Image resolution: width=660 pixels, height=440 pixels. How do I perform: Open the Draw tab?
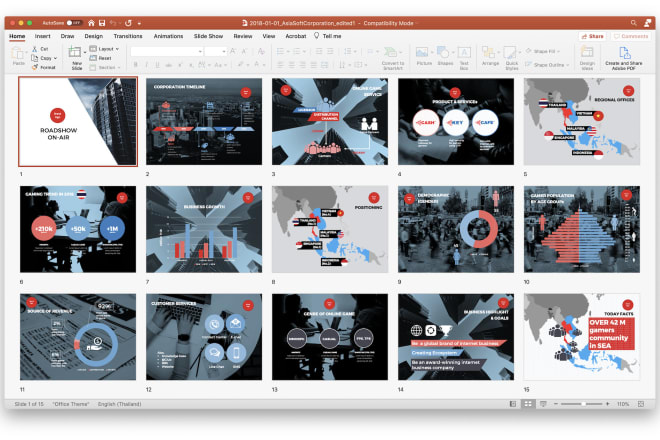67,36
